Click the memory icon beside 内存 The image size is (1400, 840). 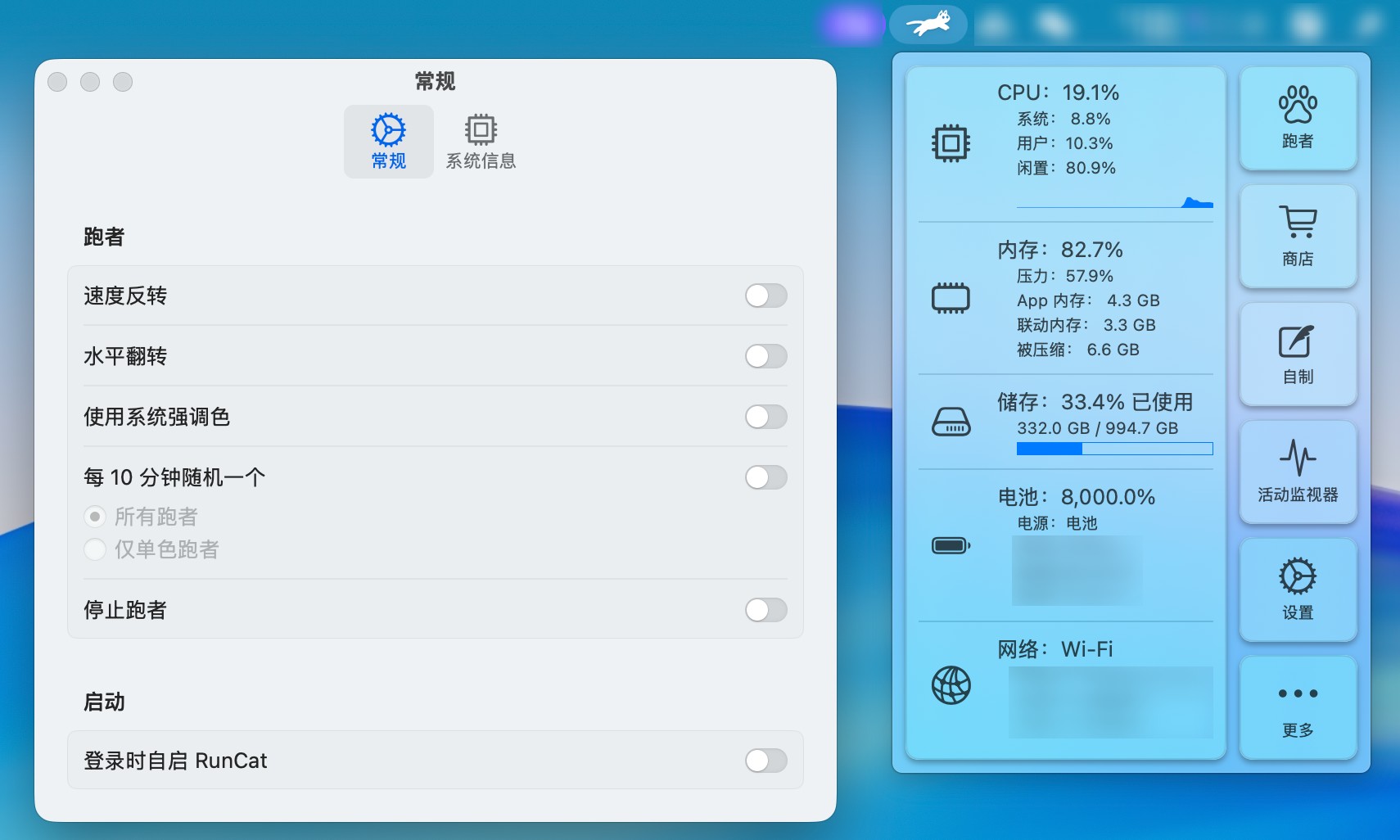tap(951, 298)
